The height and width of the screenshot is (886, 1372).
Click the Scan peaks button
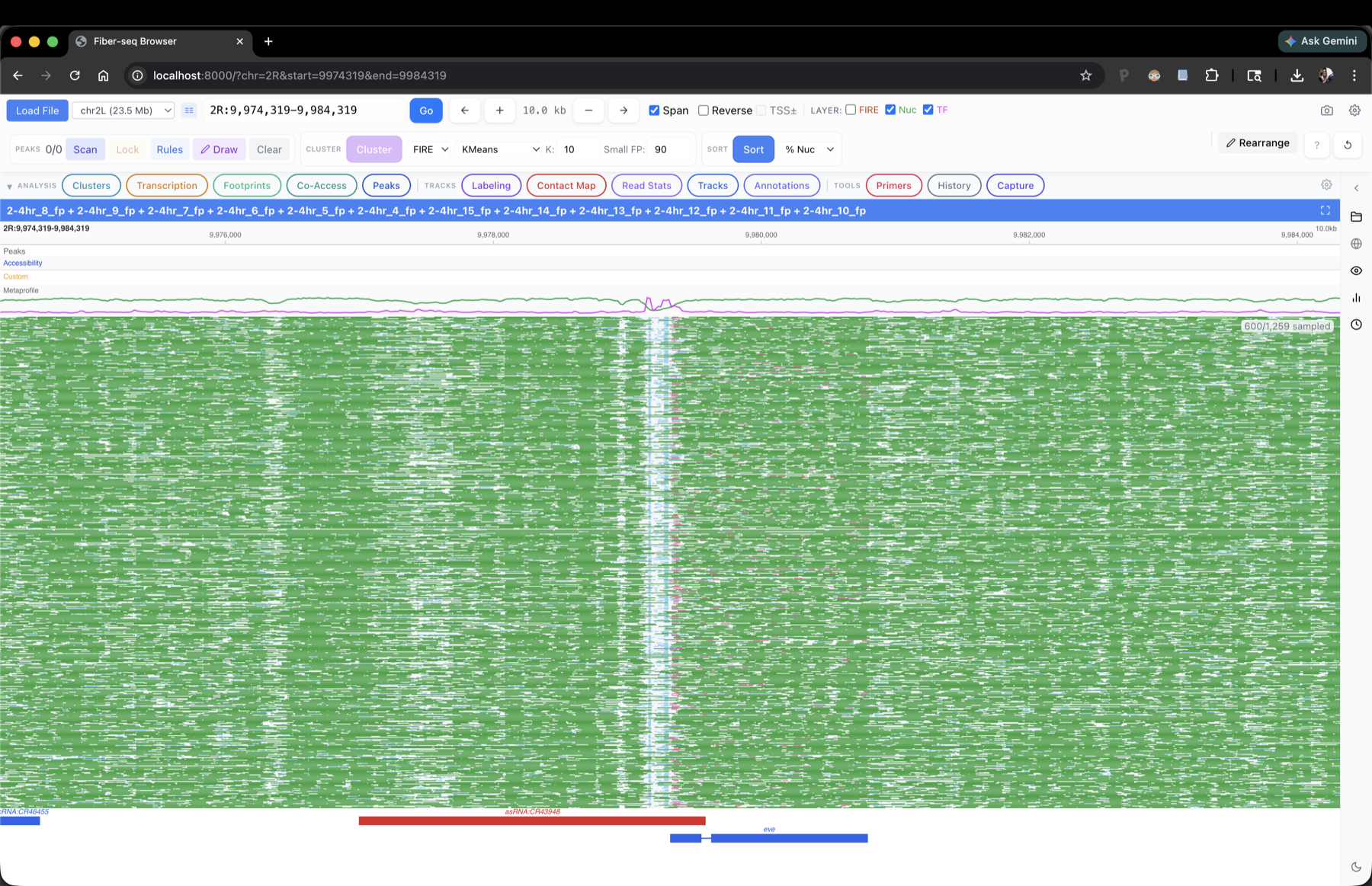85,149
